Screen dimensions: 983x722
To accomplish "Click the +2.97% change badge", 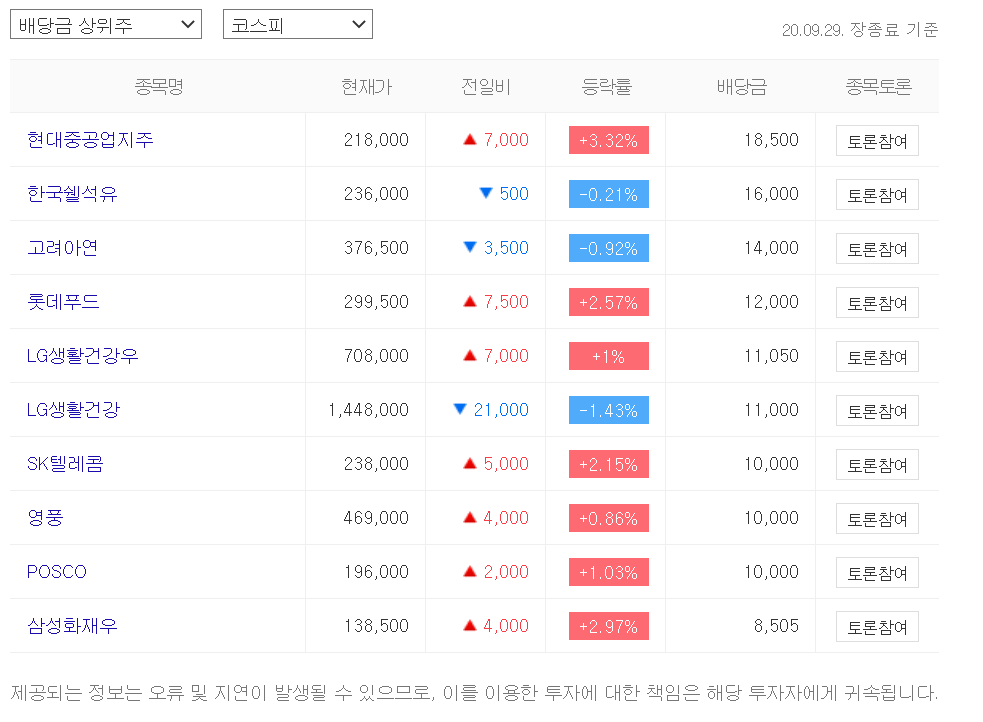I will tap(609, 626).
